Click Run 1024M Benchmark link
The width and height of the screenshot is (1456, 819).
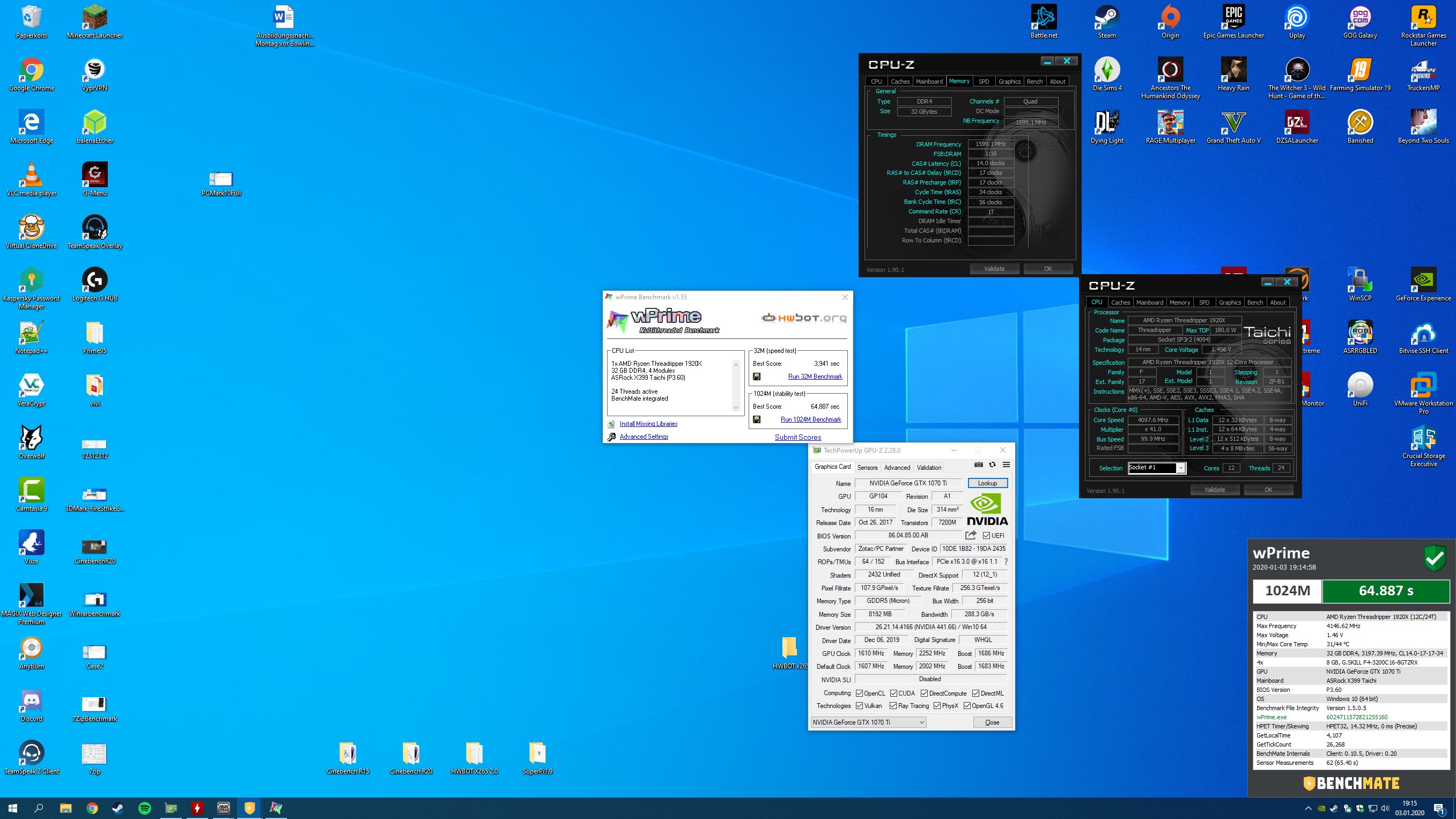(810, 419)
